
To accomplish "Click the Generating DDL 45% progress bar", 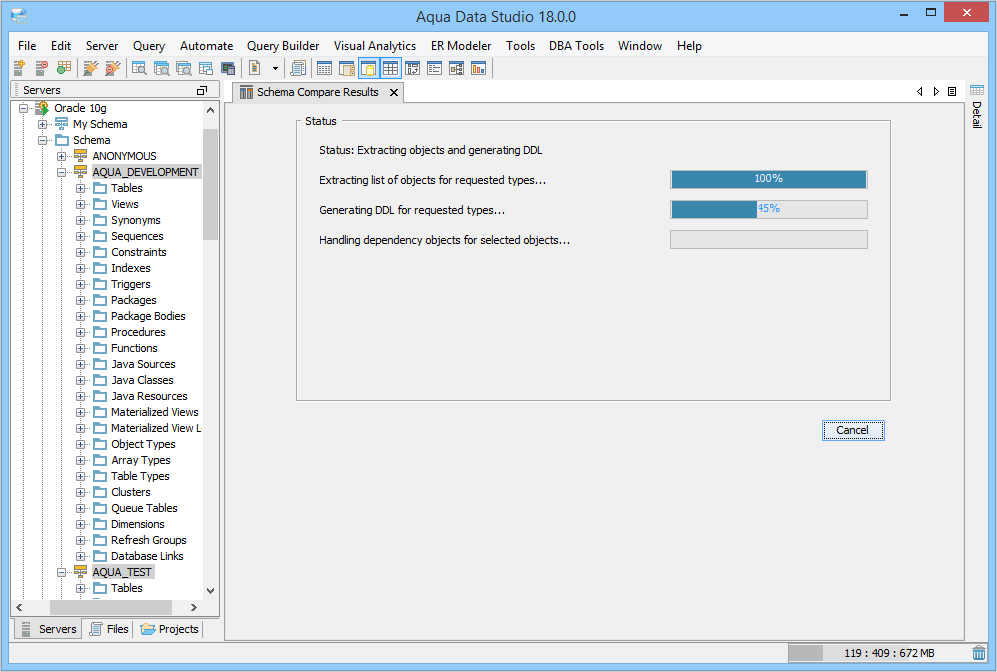I will 769,209.
